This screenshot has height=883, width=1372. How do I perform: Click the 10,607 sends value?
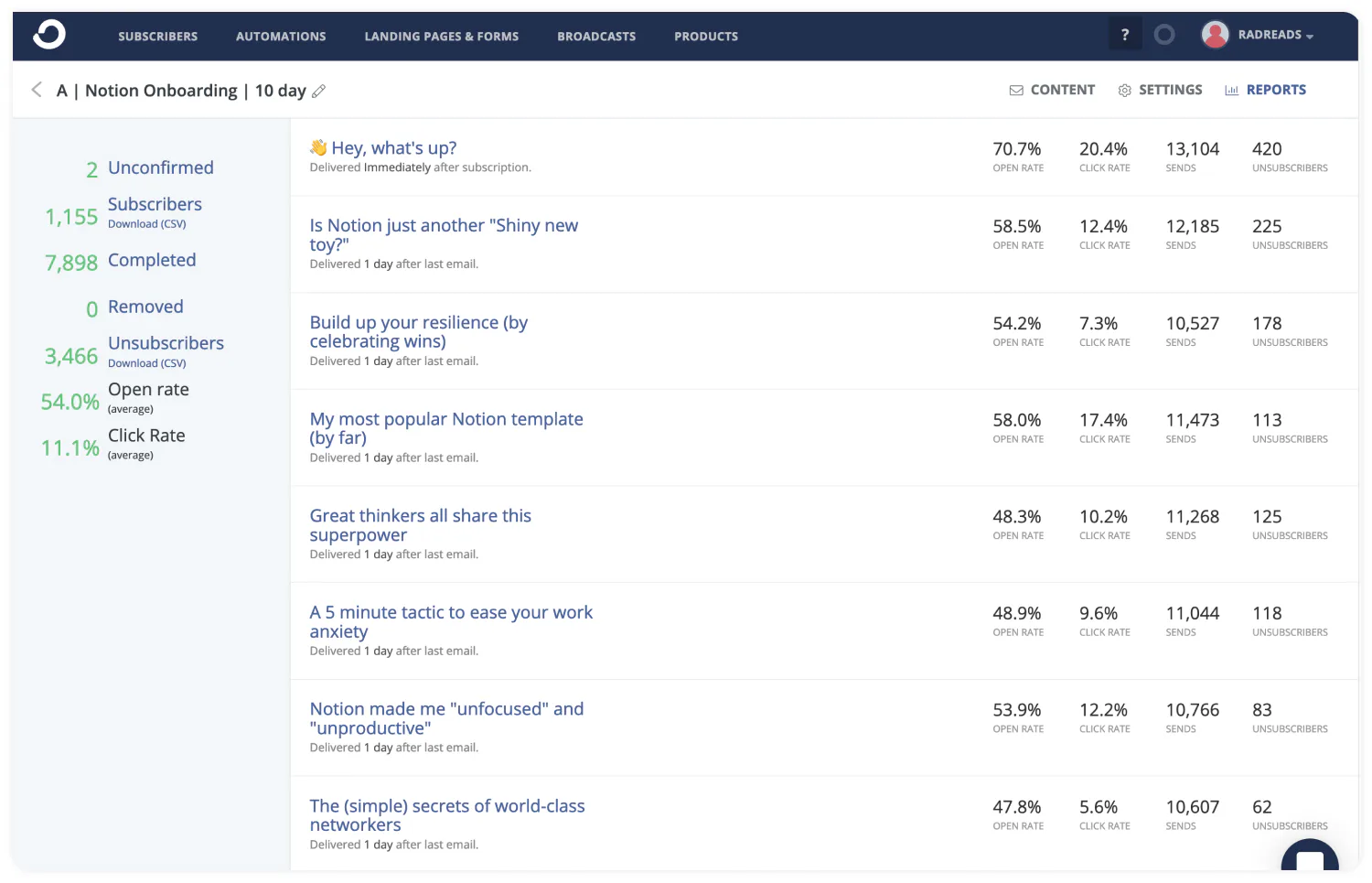click(1193, 807)
